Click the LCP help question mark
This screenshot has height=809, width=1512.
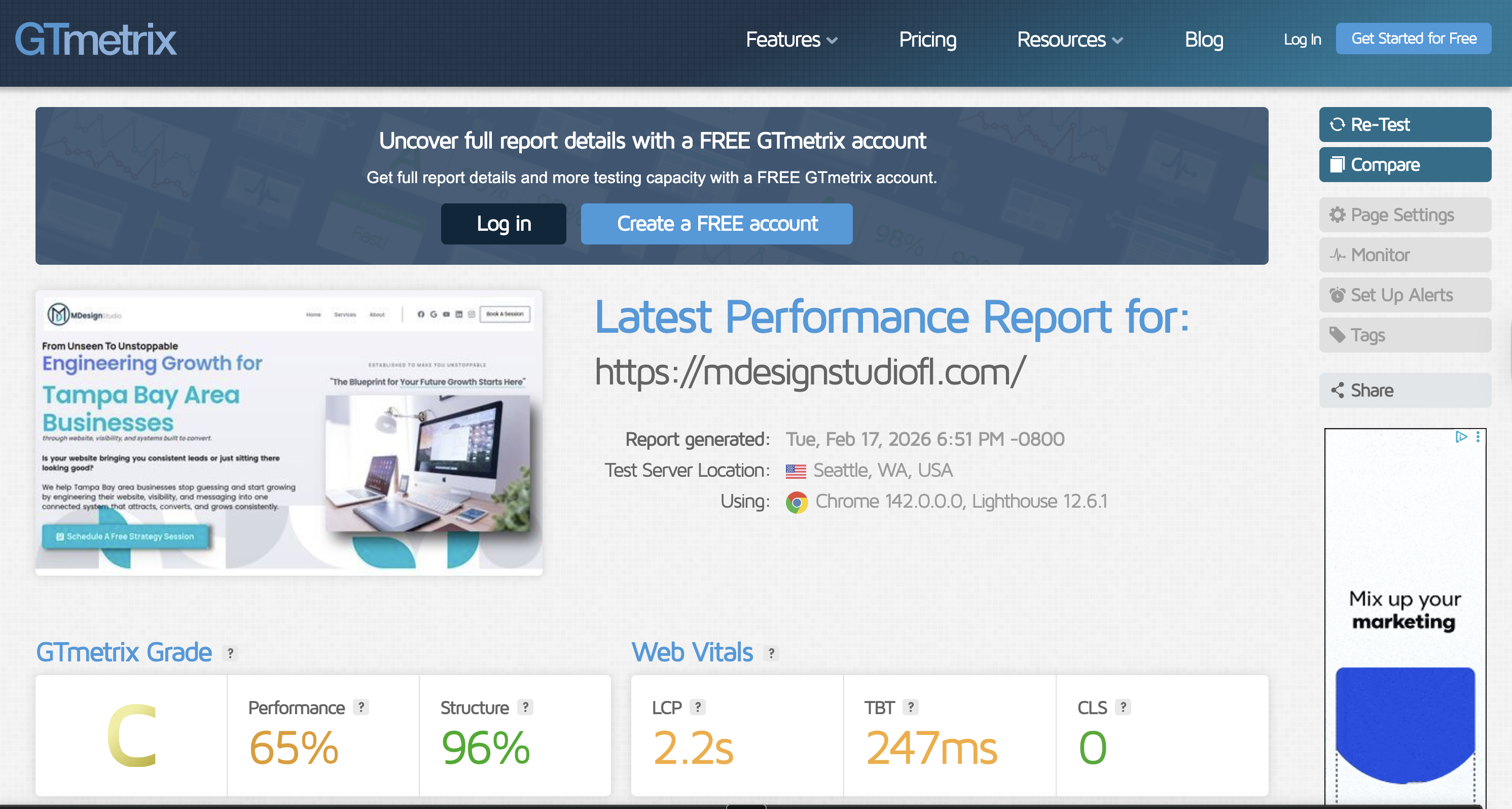tap(697, 707)
